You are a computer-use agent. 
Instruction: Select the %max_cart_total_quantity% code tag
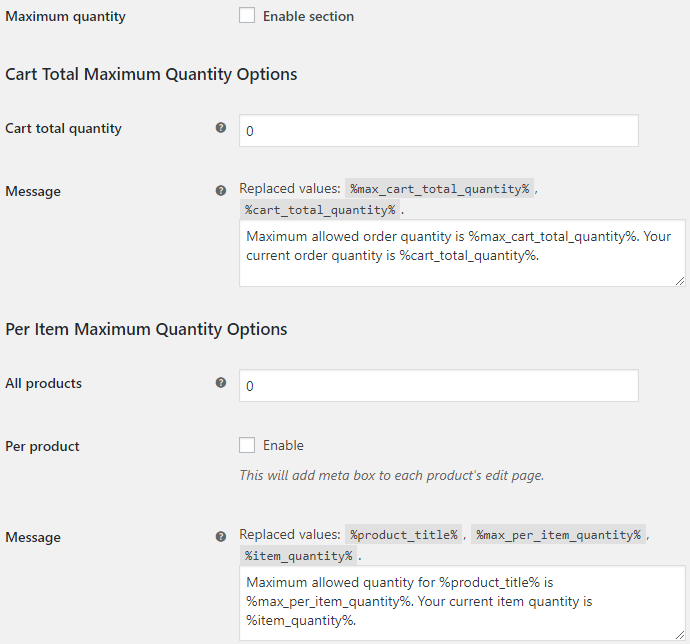[440, 189]
